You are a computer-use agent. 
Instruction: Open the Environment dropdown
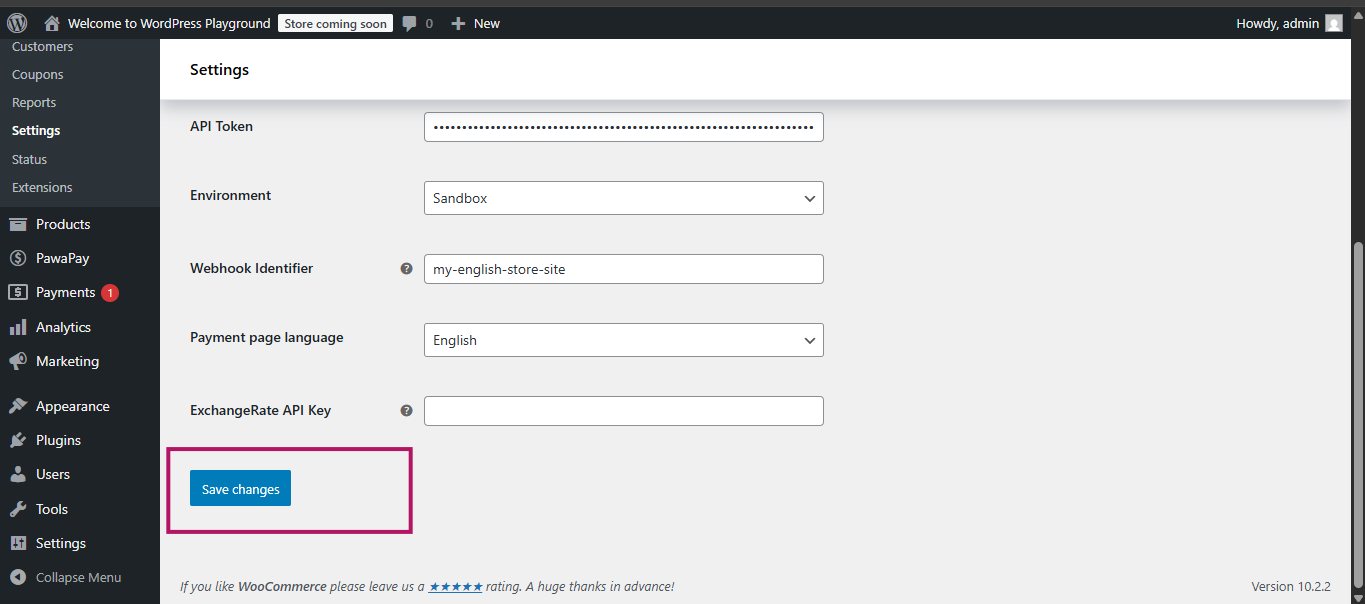[623, 198]
